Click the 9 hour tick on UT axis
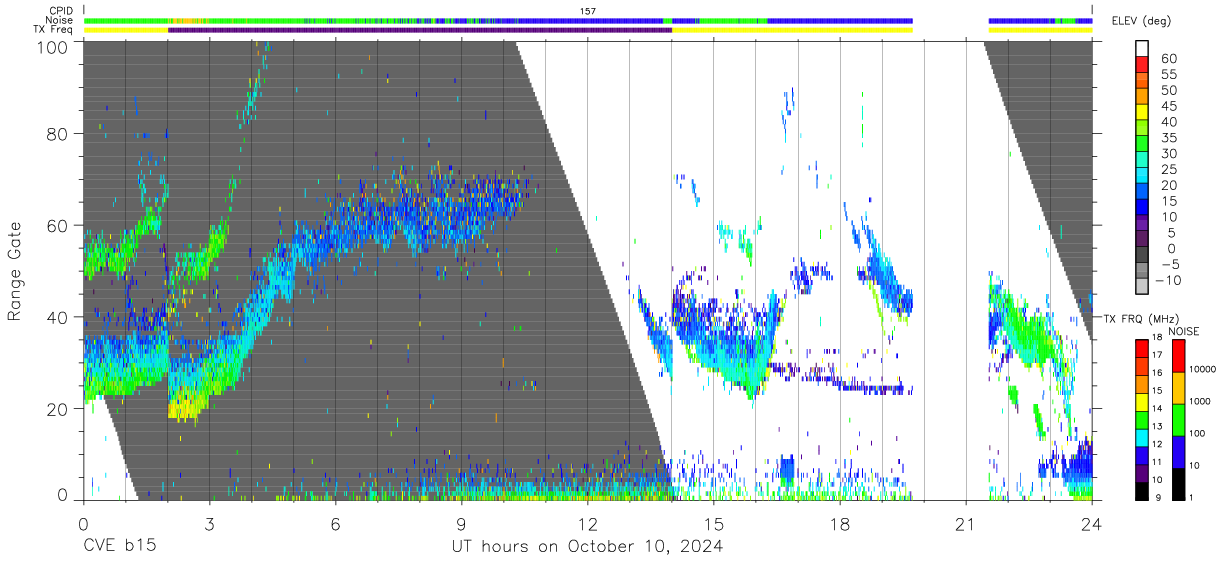 (461, 523)
